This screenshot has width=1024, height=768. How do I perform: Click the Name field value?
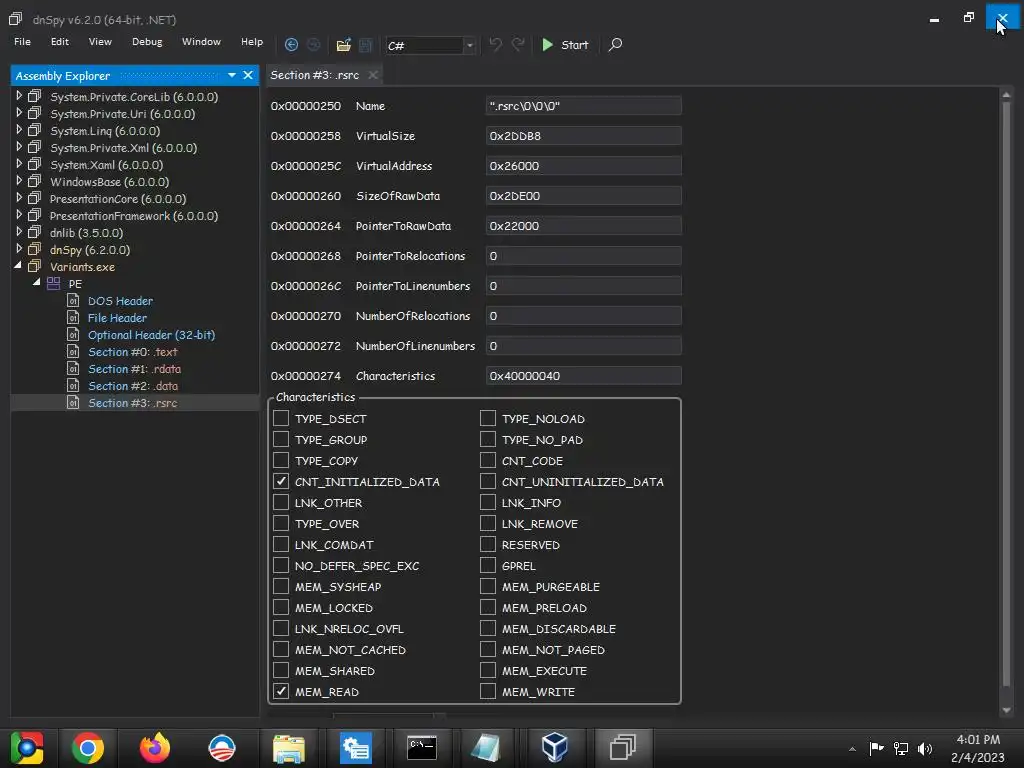pyautogui.click(x=583, y=106)
